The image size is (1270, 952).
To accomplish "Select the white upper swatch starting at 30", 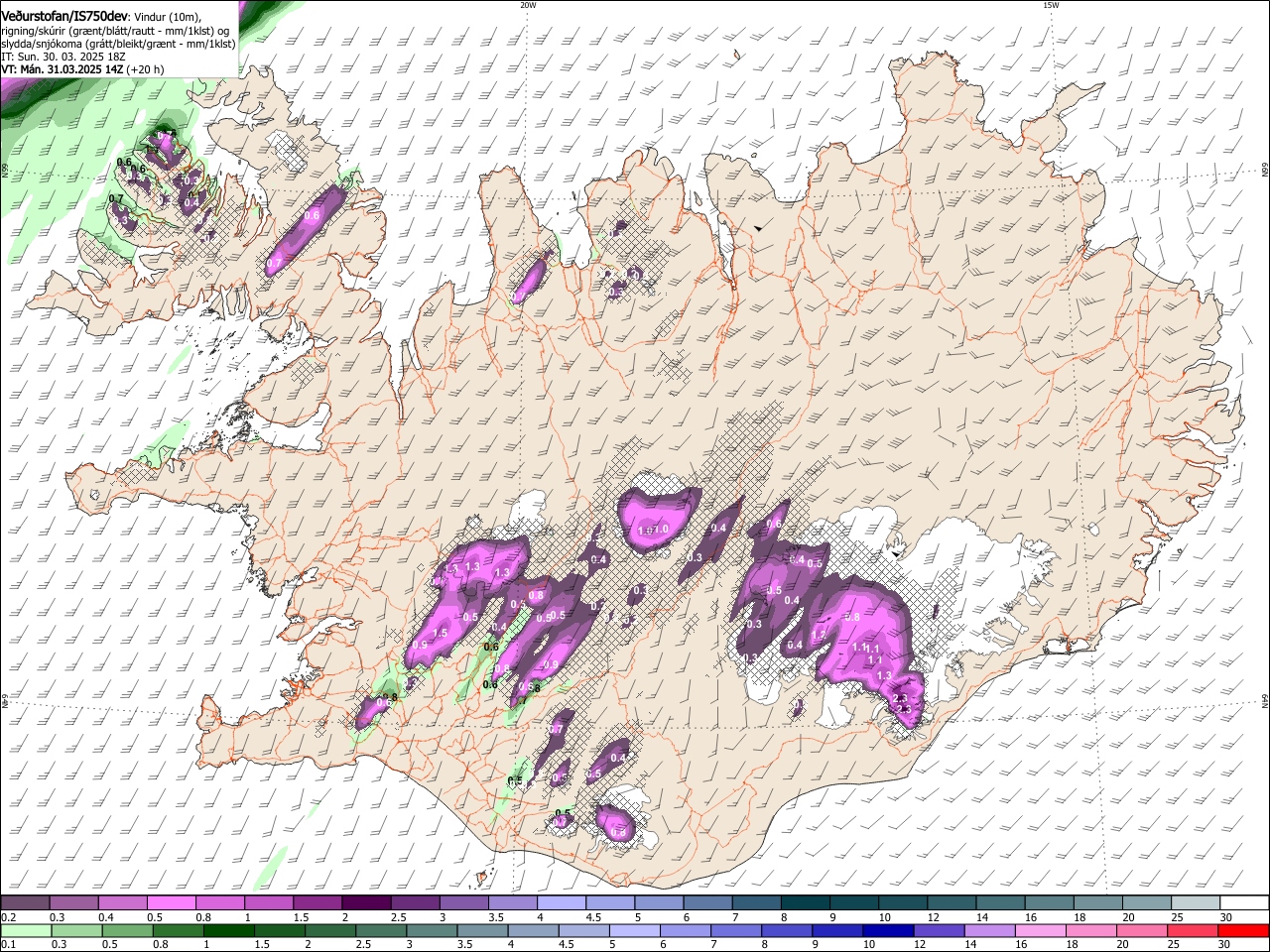I will [x=1244, y=903].
